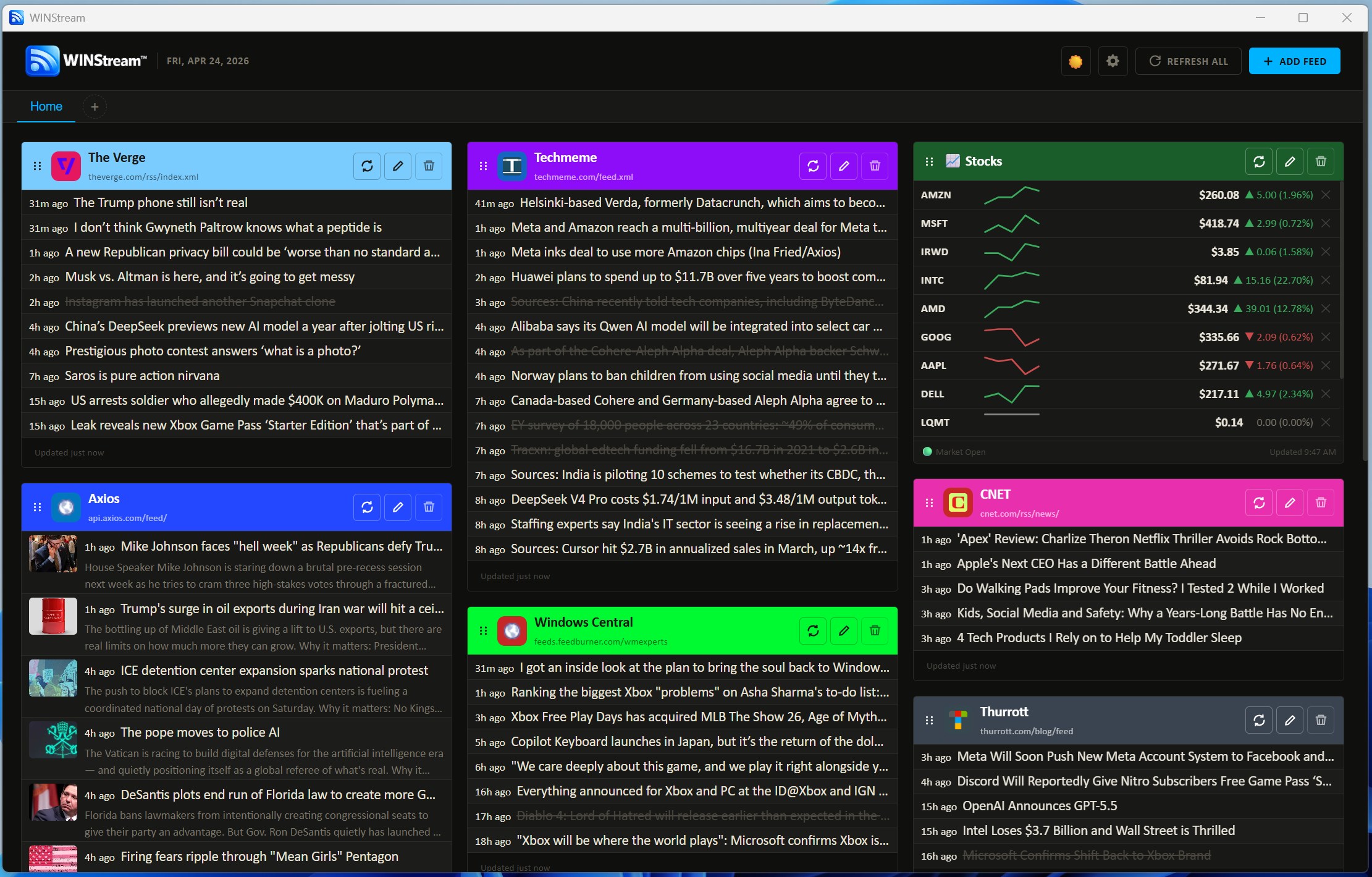The width and height of the screenshot is (1372, 877).
Task: Toggle the sun light/dark theme button
Action: 1075,61
